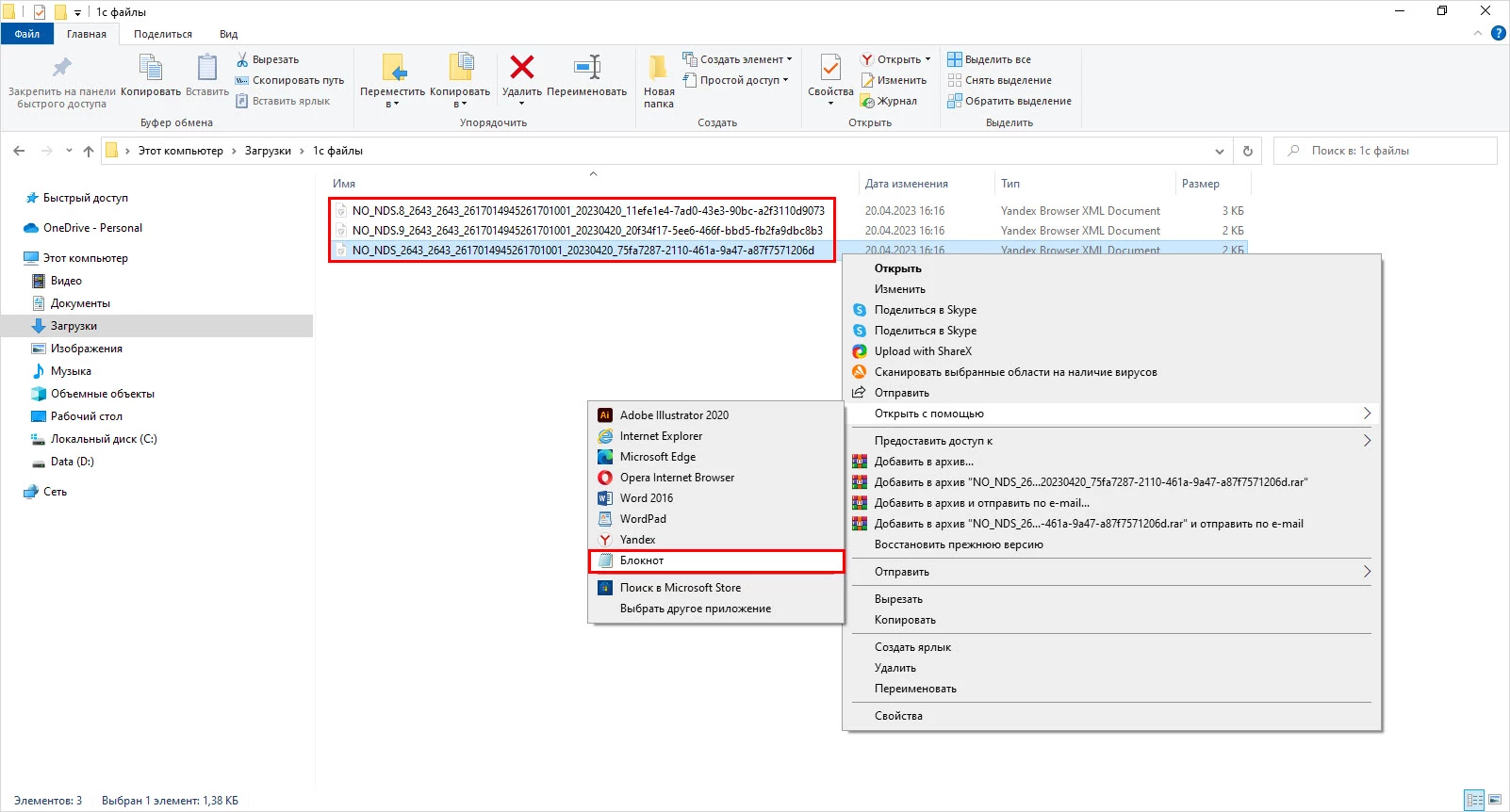Click the blue Help question mark icon
This screenshot has height=812, width=1510.
tap(1499, 33)
